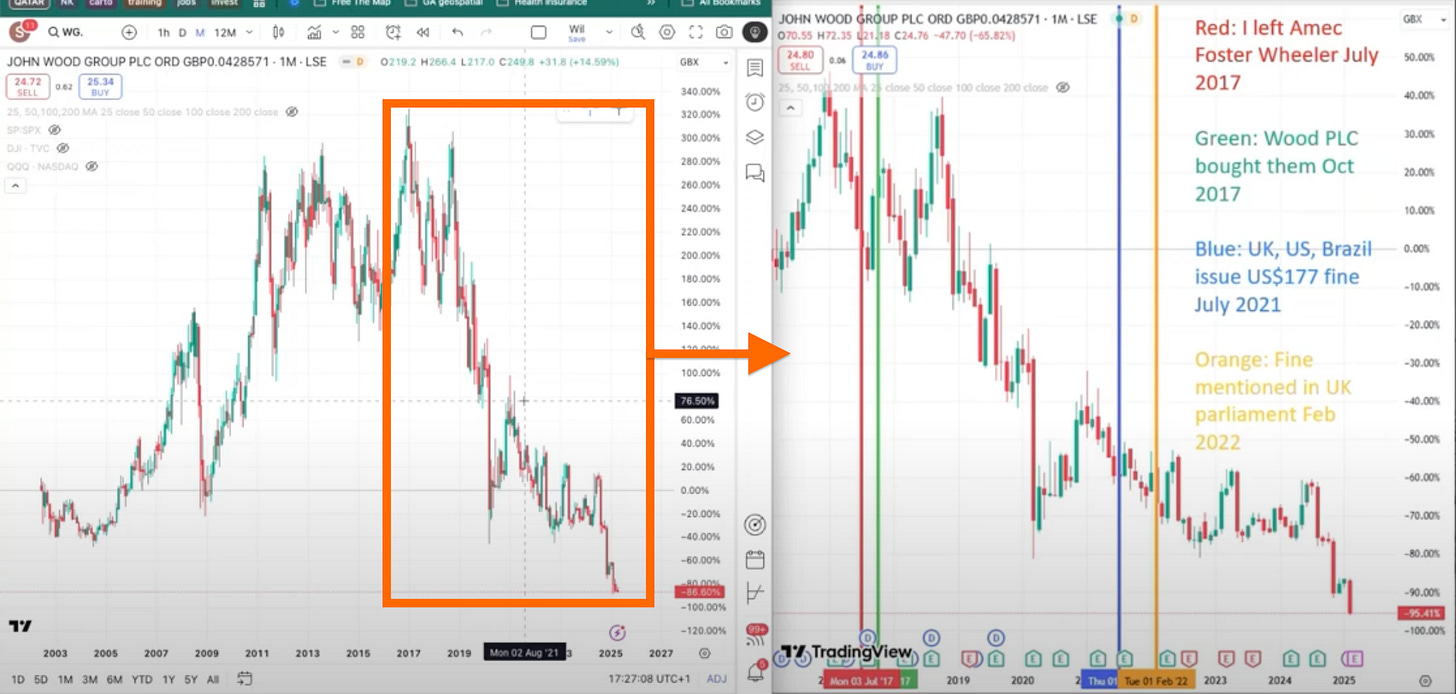Select the All range
This screenshot has height=694, width=1456.
[x=213, y=679]
